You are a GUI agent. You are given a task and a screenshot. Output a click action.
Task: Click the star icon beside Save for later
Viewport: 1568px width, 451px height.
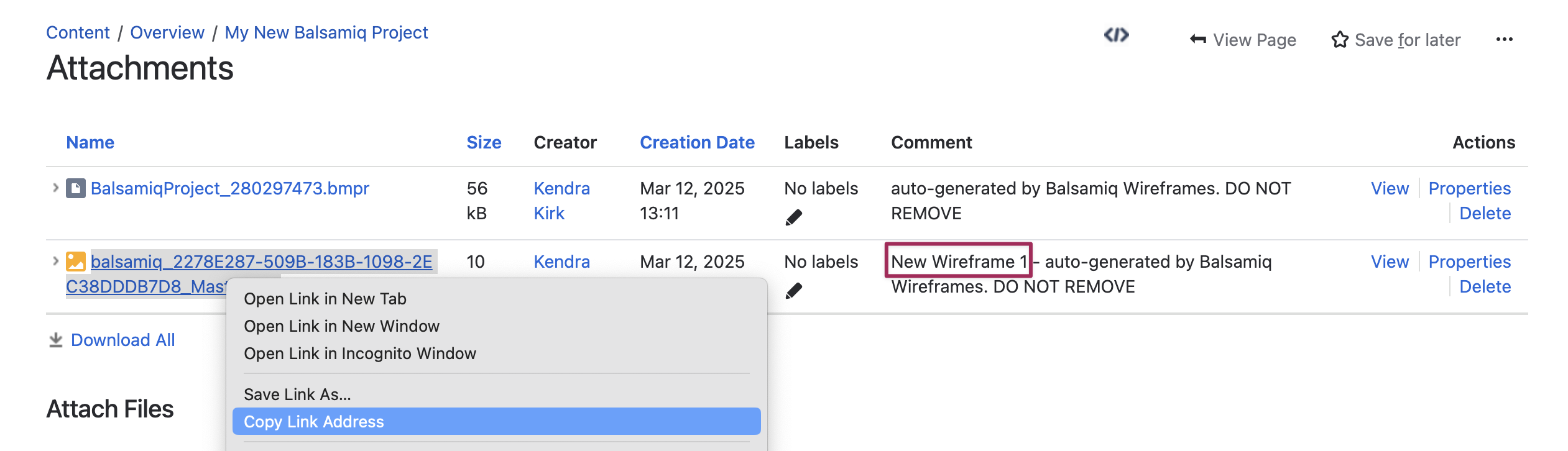click(x=1340, y=40)
